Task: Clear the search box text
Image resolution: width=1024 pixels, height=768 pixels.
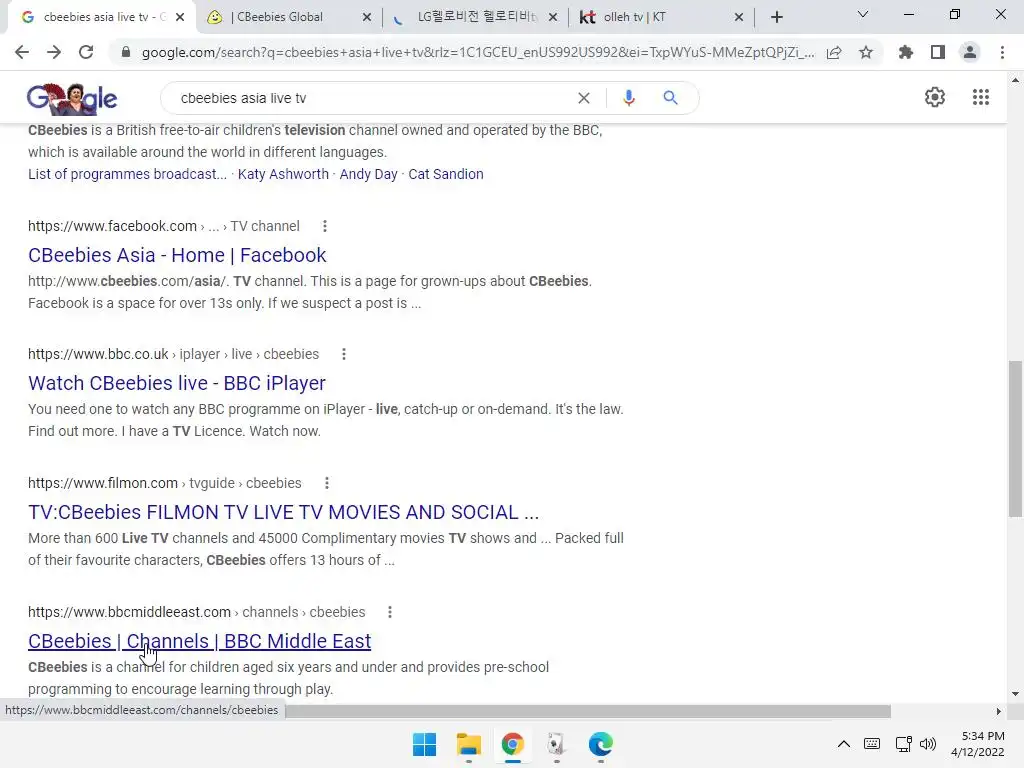Action: 584,98
